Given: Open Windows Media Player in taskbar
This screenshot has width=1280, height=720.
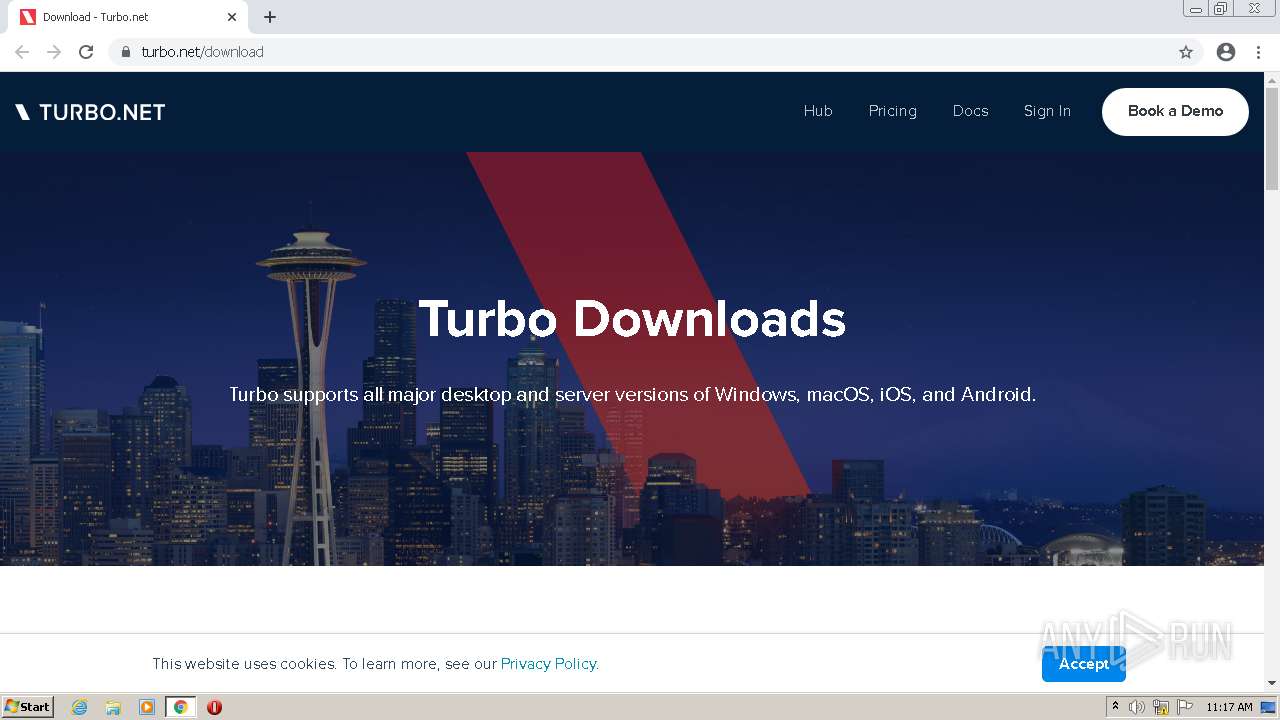Looking at the screenshot, I should pyautogui.click(x=147, y=707).
